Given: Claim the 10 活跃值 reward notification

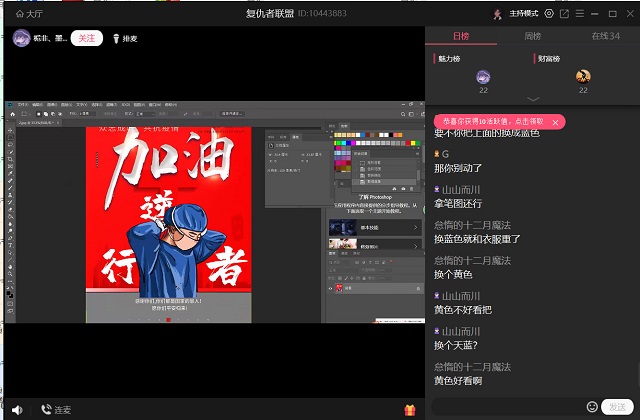Looking at the screenshot, I should (493, 122).
